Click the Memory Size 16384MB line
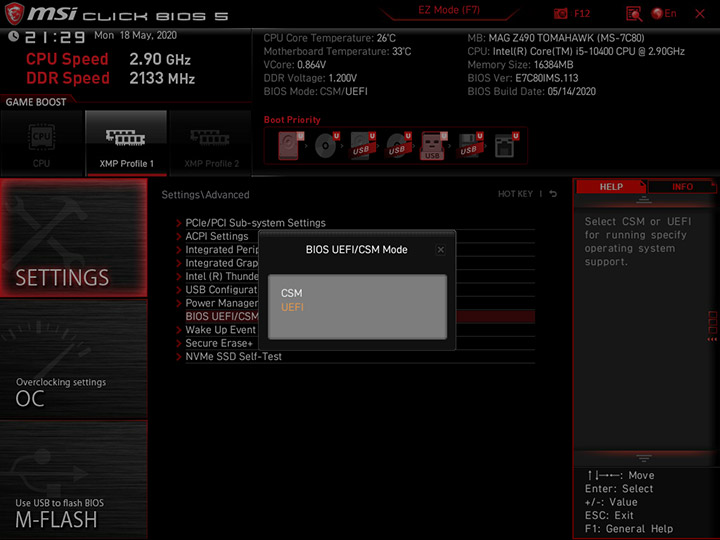The width and height of the screenshot is (720, 540). point(520,65)
